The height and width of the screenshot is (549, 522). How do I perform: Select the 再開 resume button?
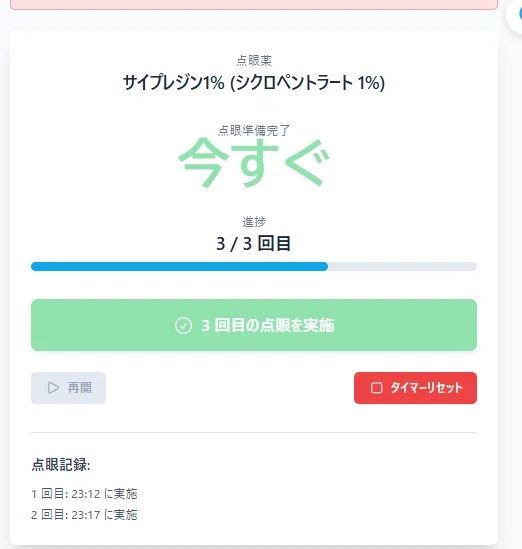pyautogui.click(x=68, y=388)
